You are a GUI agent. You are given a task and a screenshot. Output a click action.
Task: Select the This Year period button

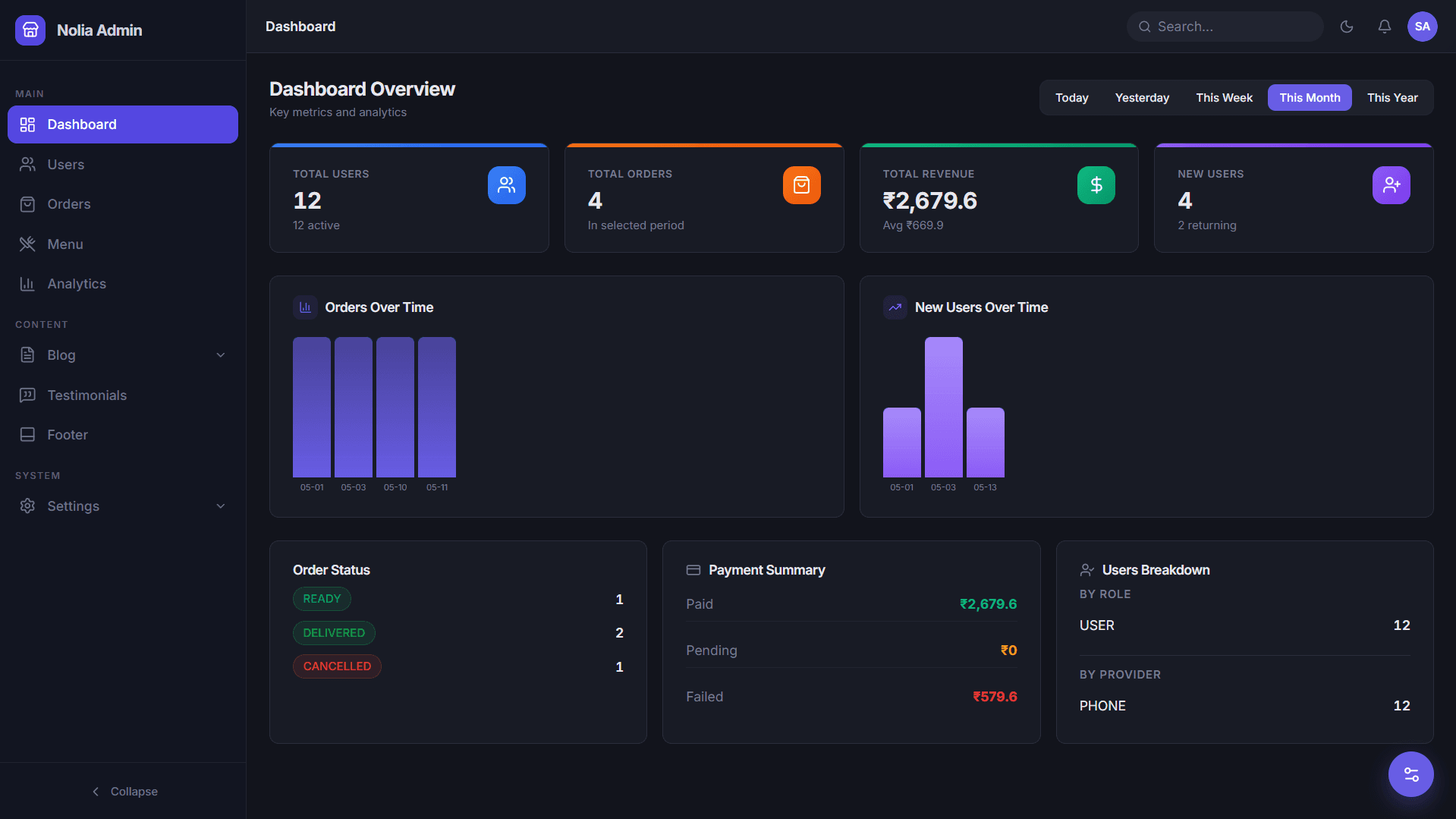point(1392,98)
